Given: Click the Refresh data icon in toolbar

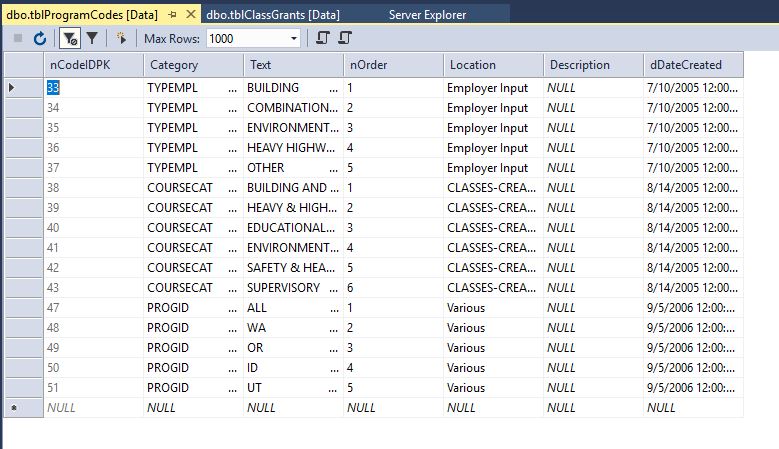Looking at the screenshot, I should [x=40, y=38].
